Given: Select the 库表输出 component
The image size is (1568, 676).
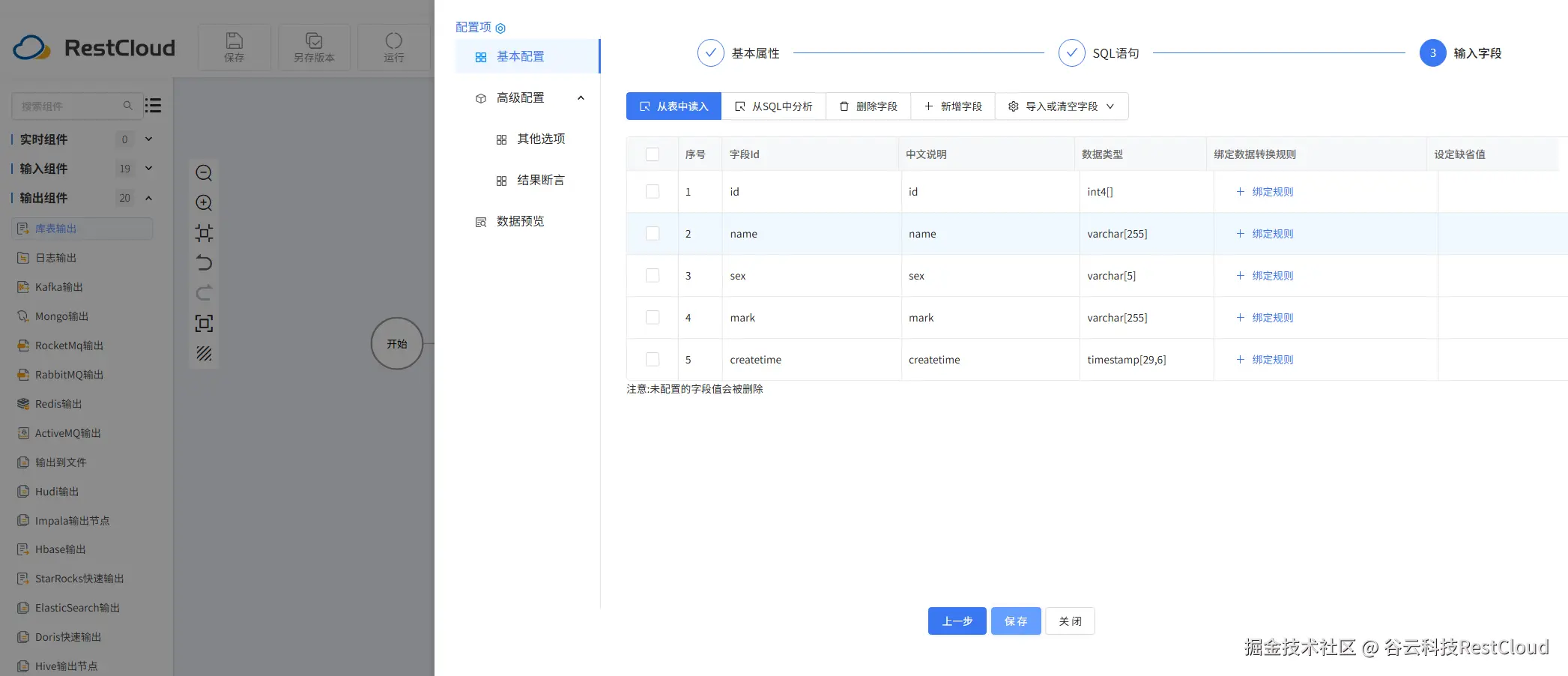Looking at the screenshot, I should pos(82,229).
